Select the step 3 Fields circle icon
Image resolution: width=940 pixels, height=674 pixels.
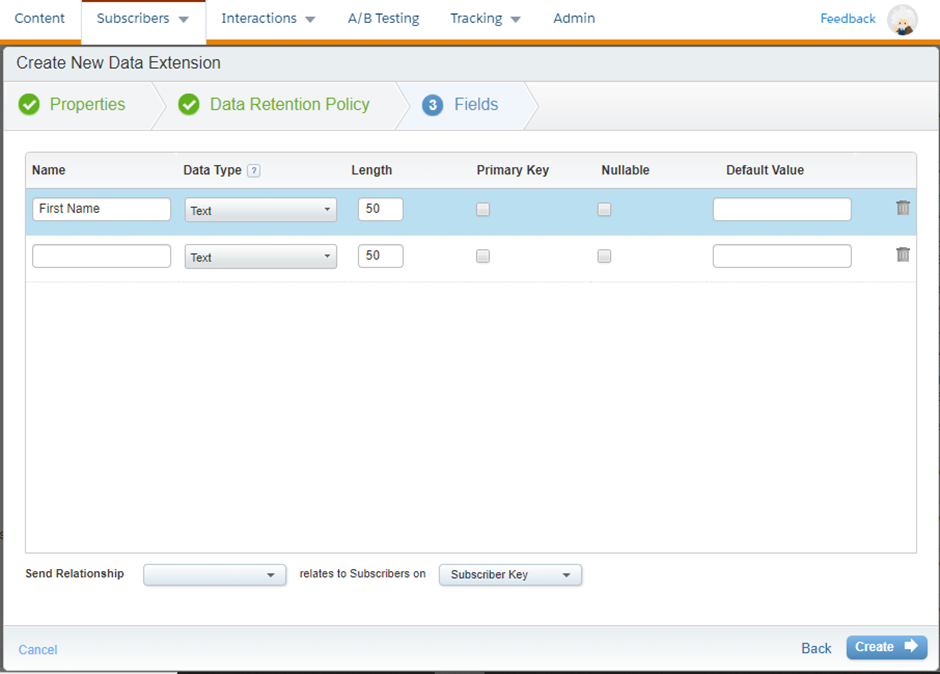(x=432, y=105)
